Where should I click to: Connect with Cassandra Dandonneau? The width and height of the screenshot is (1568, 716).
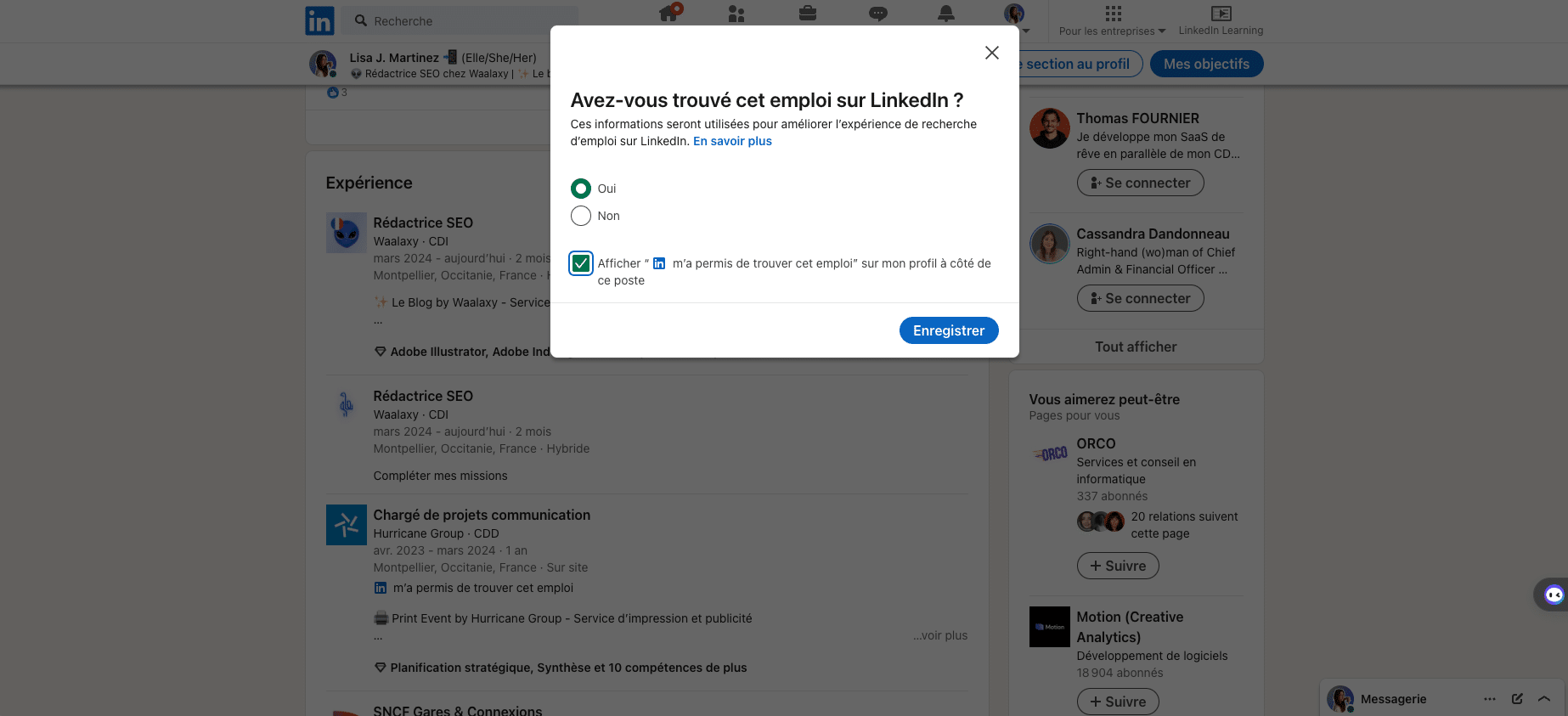1140,298
